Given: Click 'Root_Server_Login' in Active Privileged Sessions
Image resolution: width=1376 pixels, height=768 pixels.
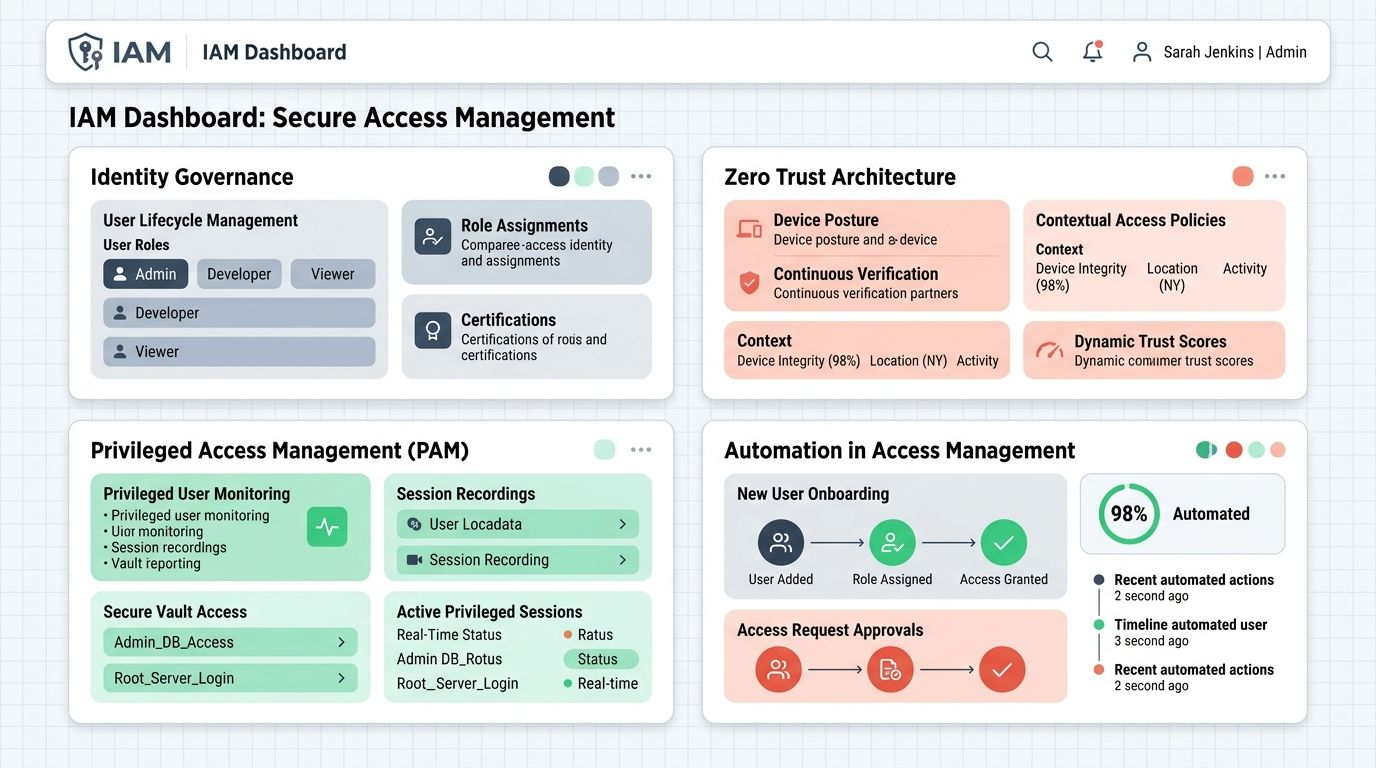Looking at the screenshot, I should [x=458, y=684].
